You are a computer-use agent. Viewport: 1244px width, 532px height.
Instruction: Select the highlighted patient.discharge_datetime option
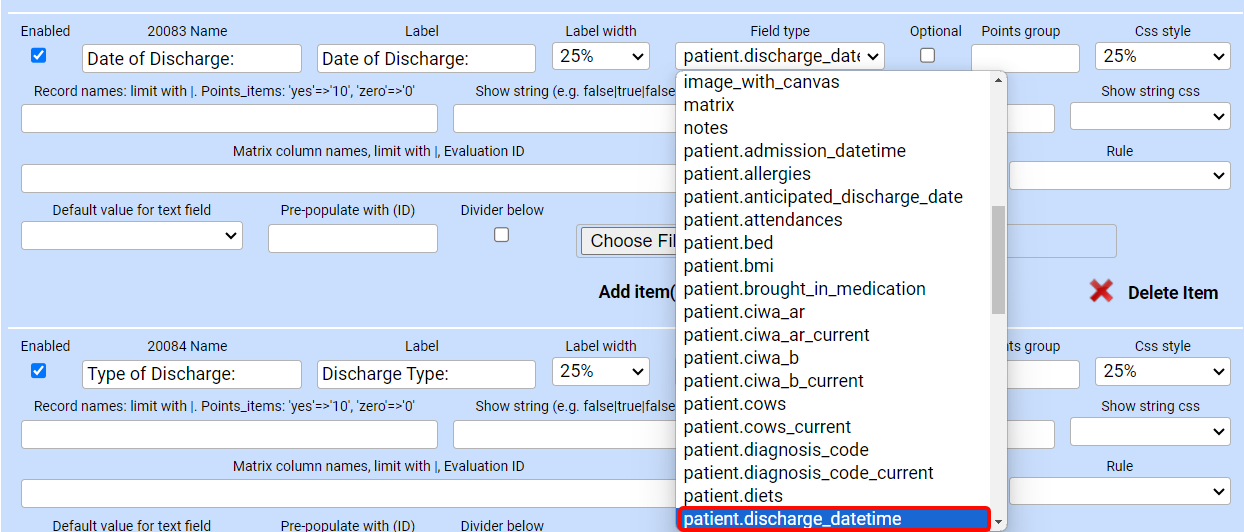tap(793, 519)
